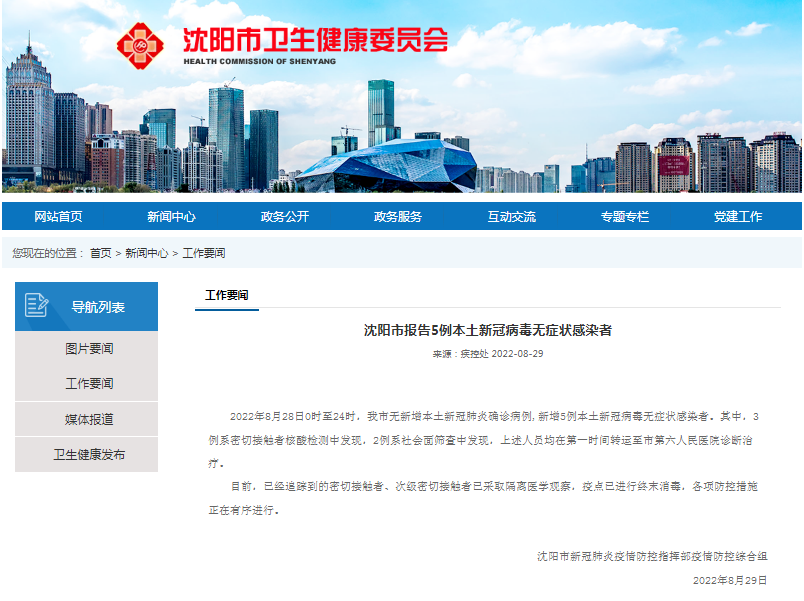The height and width of the screenshot is (601, 804).
Task: Click the article title about 5例无症状感染者
Action: [488, 330]
